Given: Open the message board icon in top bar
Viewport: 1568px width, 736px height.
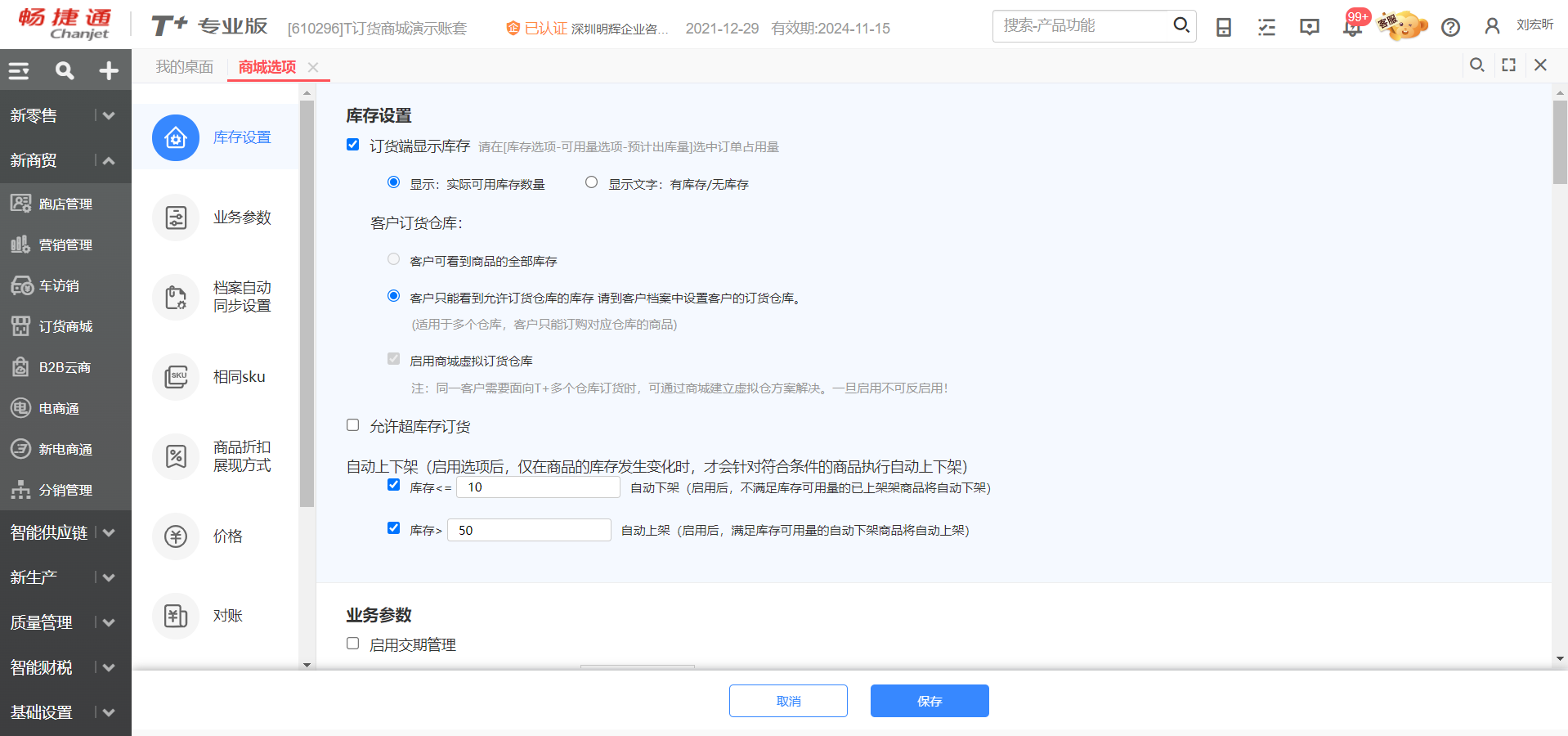Looking at the screenshot, I should 1310,27.
